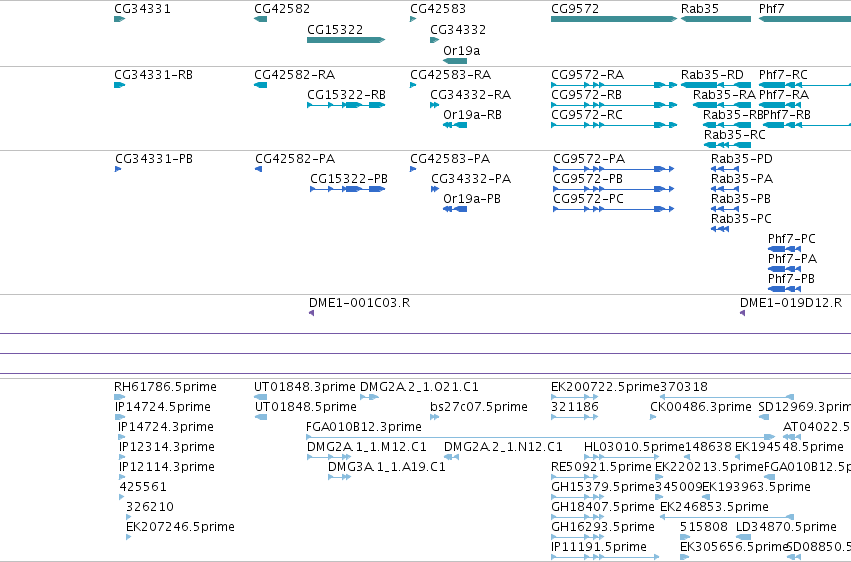Select clone DMG2A.1_1.M12.C1

[367, 447]
